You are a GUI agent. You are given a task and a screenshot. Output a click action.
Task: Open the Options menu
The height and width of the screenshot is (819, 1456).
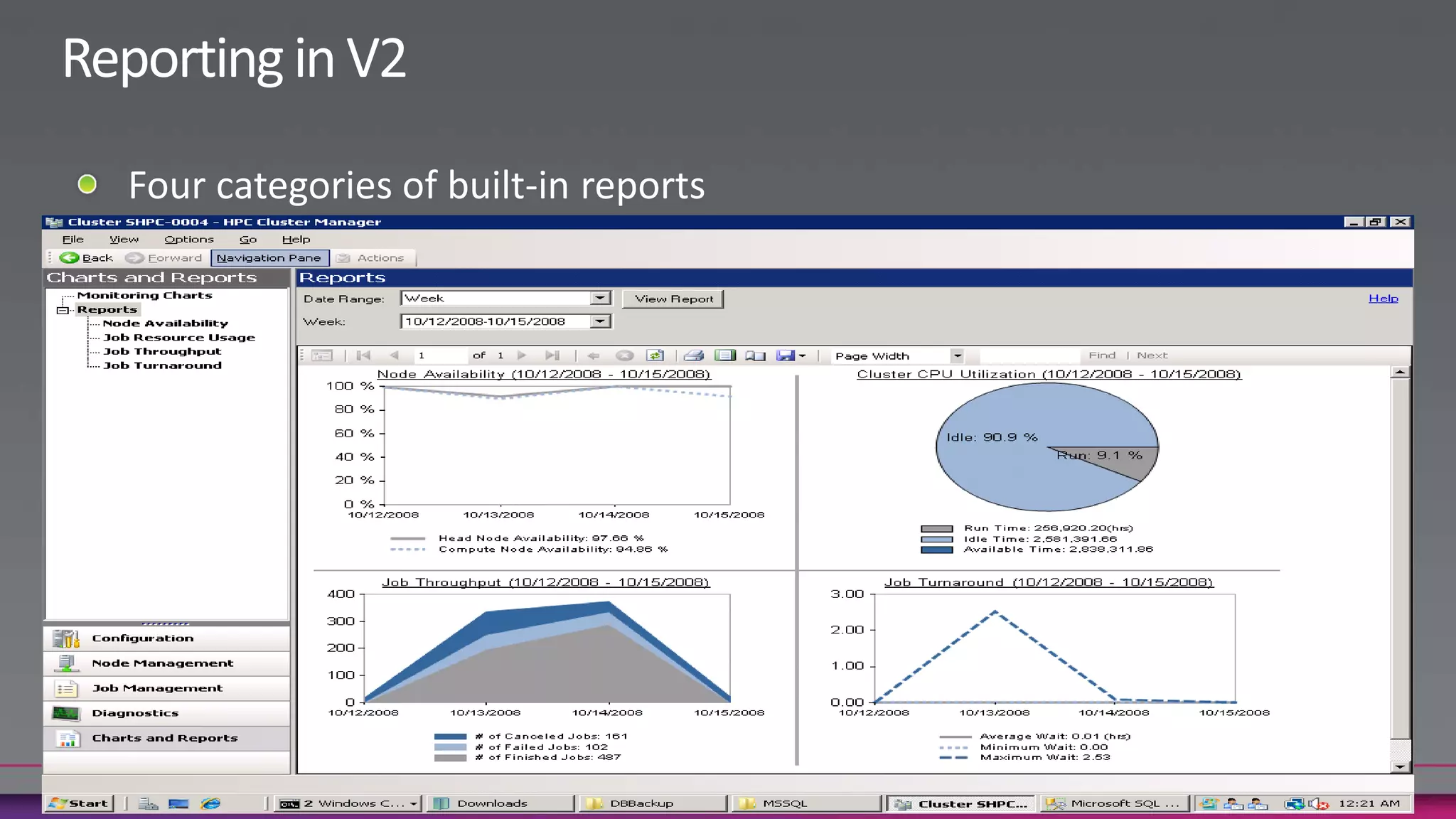click(x=189, y=240)
